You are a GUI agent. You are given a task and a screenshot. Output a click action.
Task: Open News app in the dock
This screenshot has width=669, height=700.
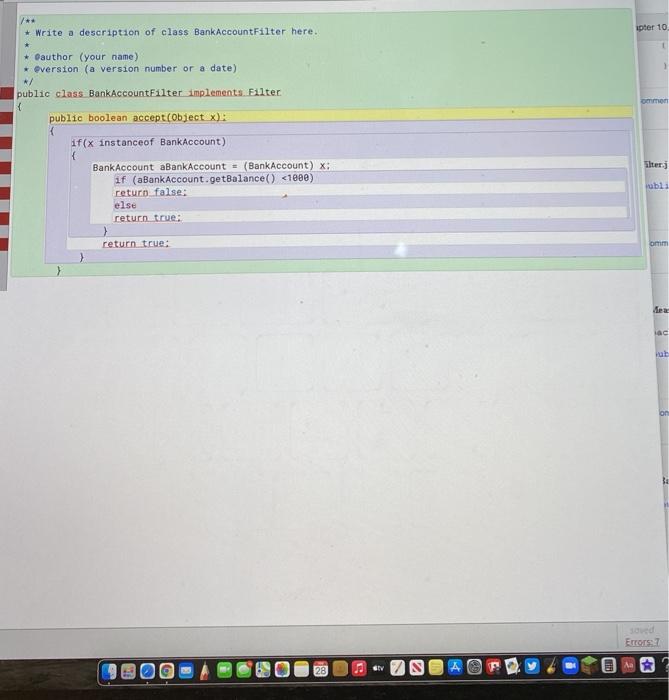point(417,668)
